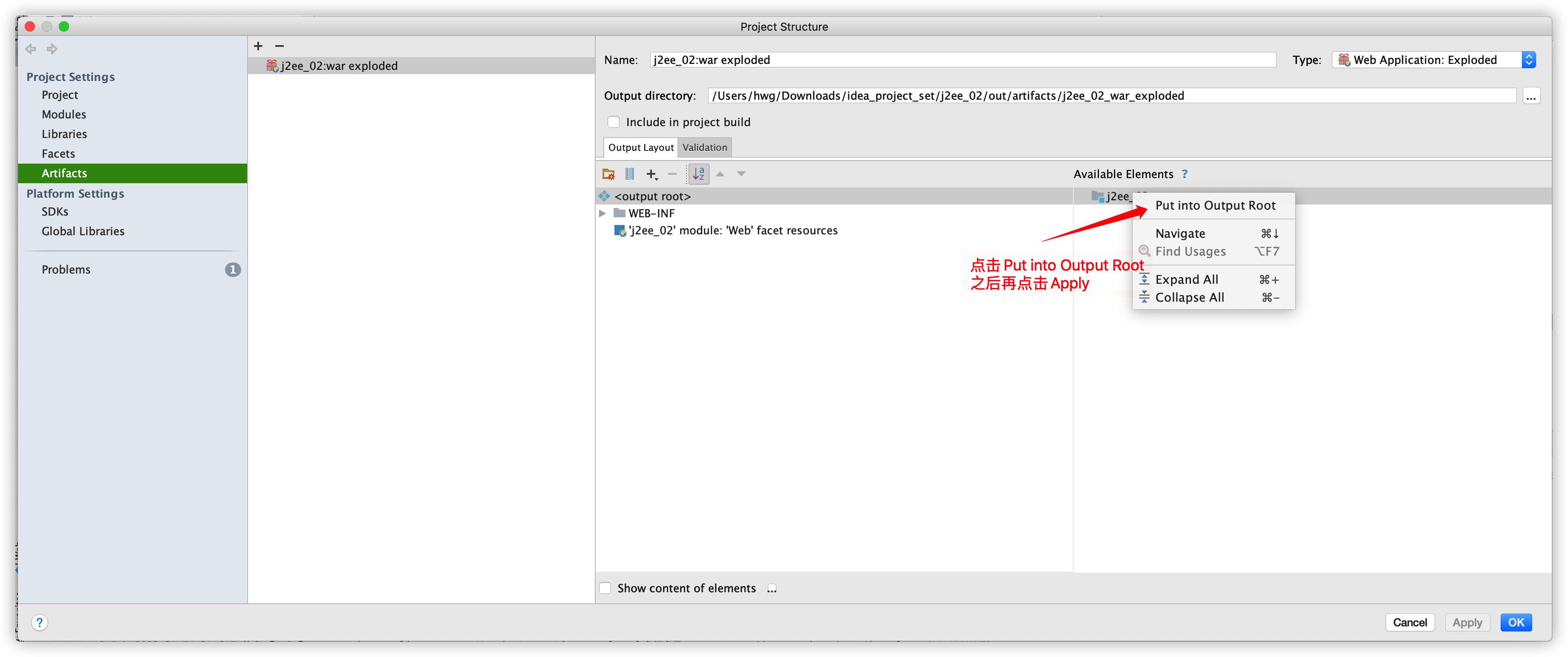1568x657 pixels.
Task: Click the Create Archive icon
Action: [x=630, y=174]
